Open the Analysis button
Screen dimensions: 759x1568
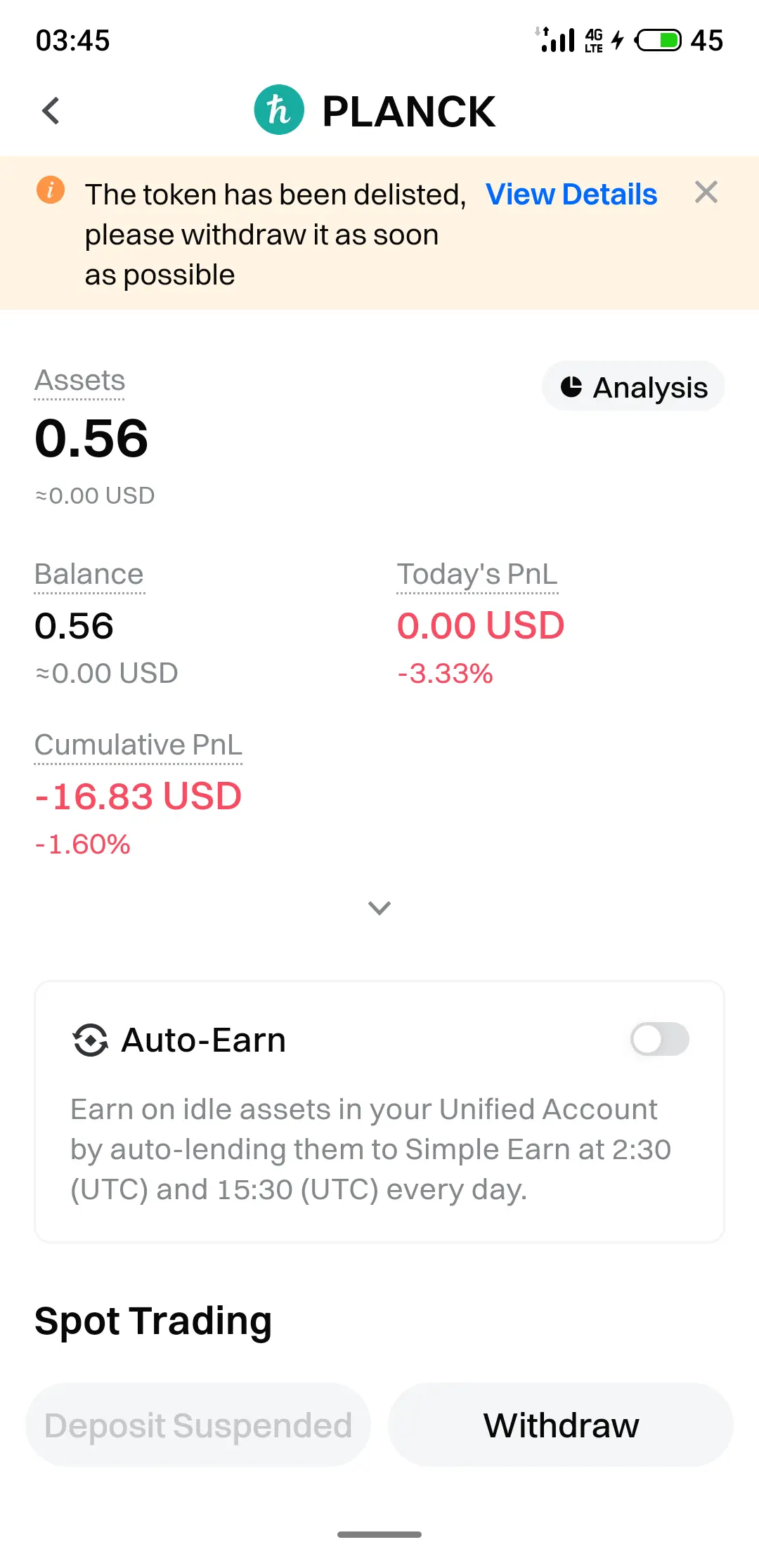[x=634, y=387]
